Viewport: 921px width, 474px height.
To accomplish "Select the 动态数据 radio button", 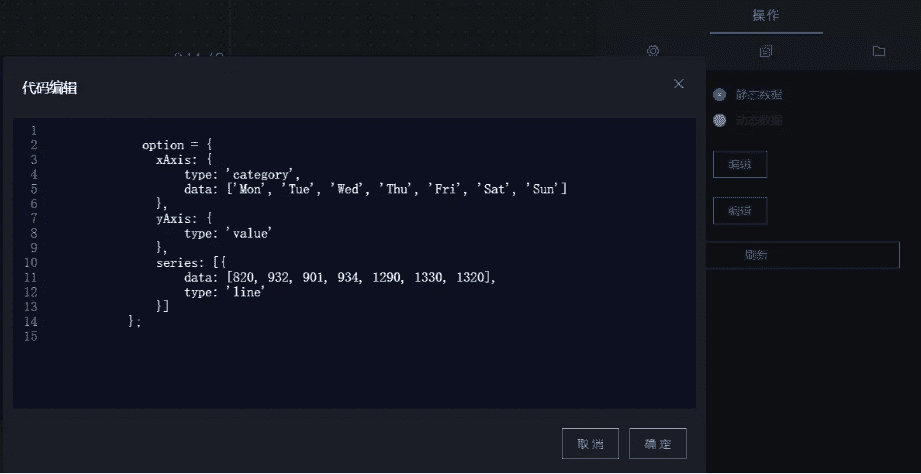I will pos(720,120).
